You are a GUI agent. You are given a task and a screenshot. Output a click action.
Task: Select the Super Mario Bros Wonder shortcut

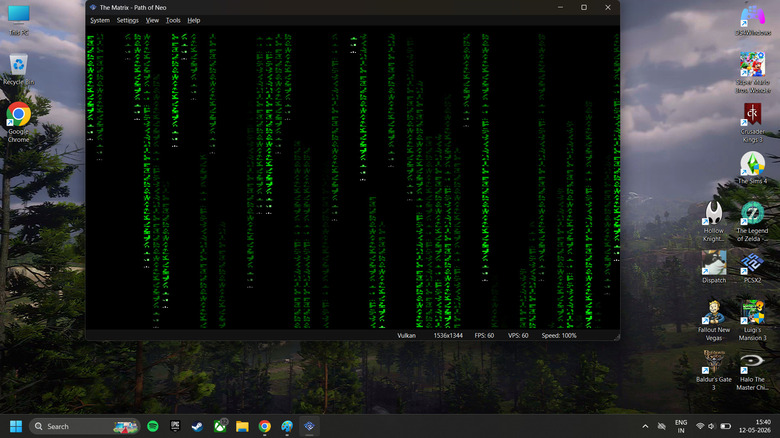(753, 73)
